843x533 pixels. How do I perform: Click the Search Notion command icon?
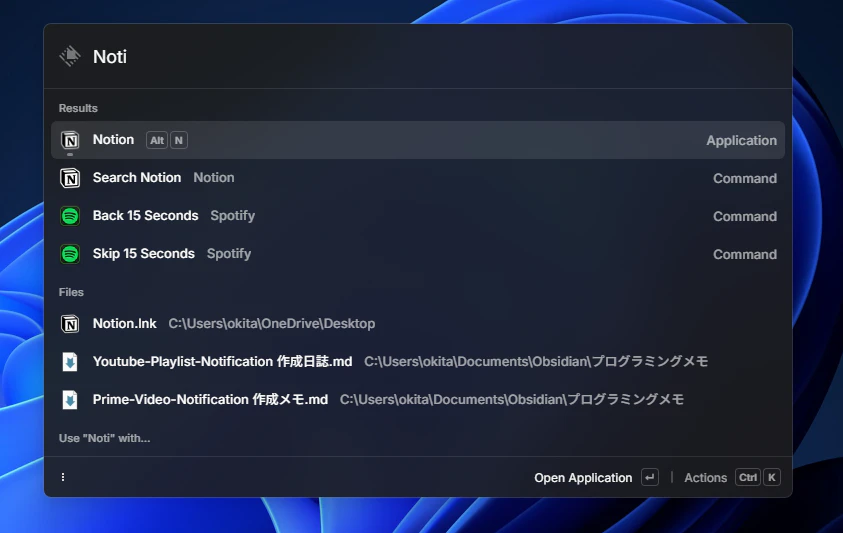(70, 178)
